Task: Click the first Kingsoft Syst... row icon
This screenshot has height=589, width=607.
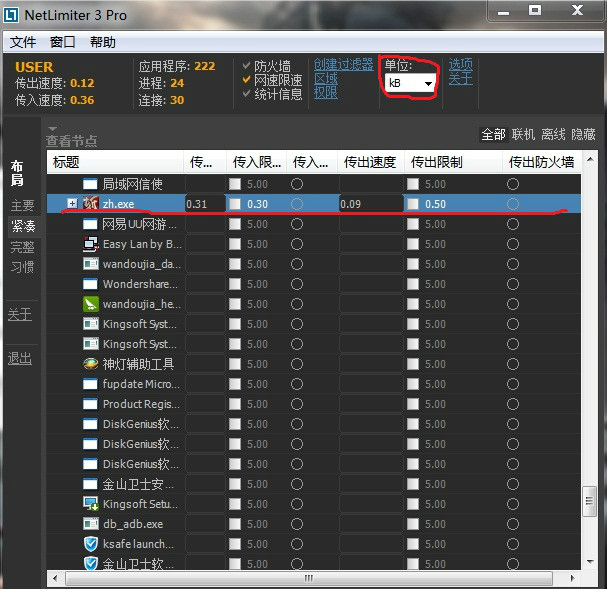Action: (90, 324)
